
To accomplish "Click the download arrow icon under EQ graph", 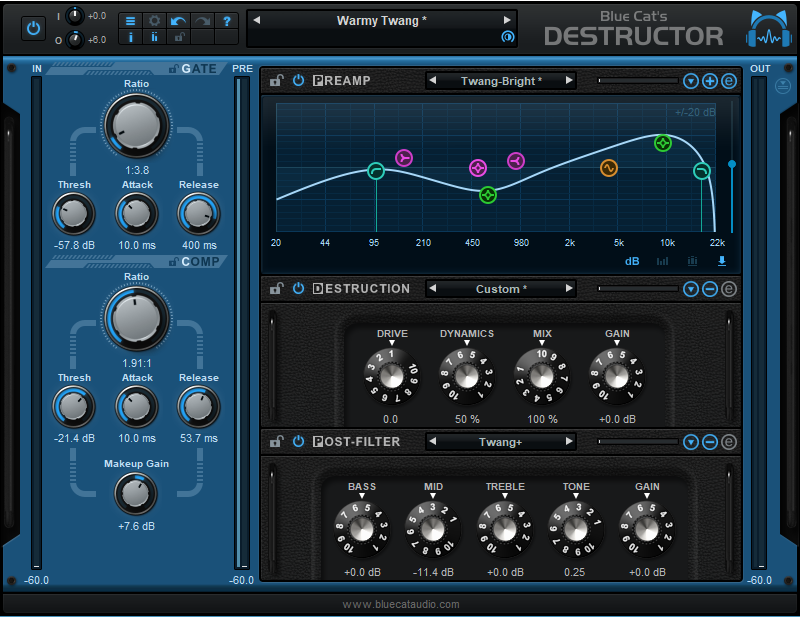I will point(722,261).
